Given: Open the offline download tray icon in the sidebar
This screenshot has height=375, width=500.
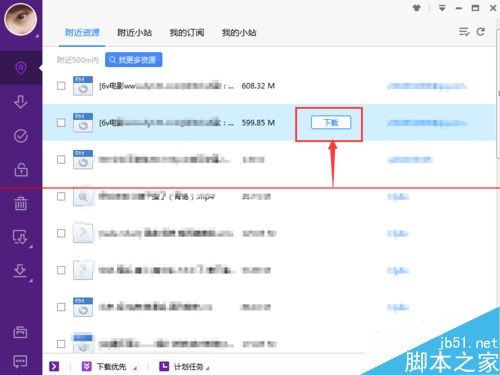Looking at the screenshot, I should point(20,271).
